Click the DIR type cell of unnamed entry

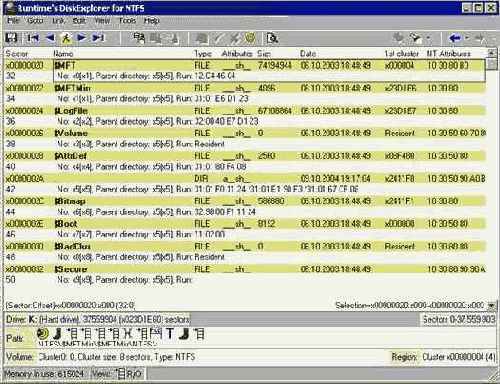[201, 179]
